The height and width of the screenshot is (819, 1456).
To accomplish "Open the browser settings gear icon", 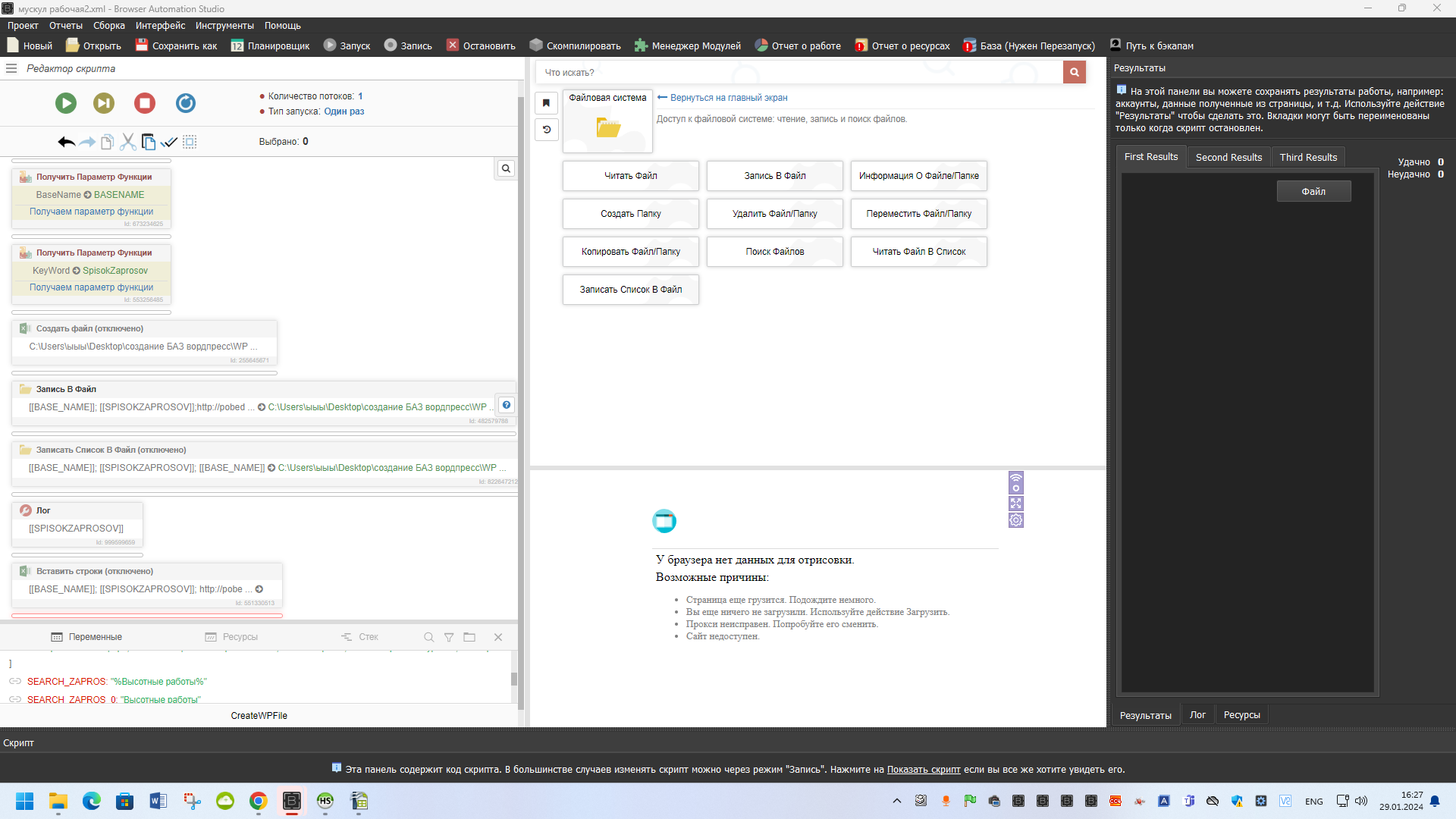I will (1016, 520).
